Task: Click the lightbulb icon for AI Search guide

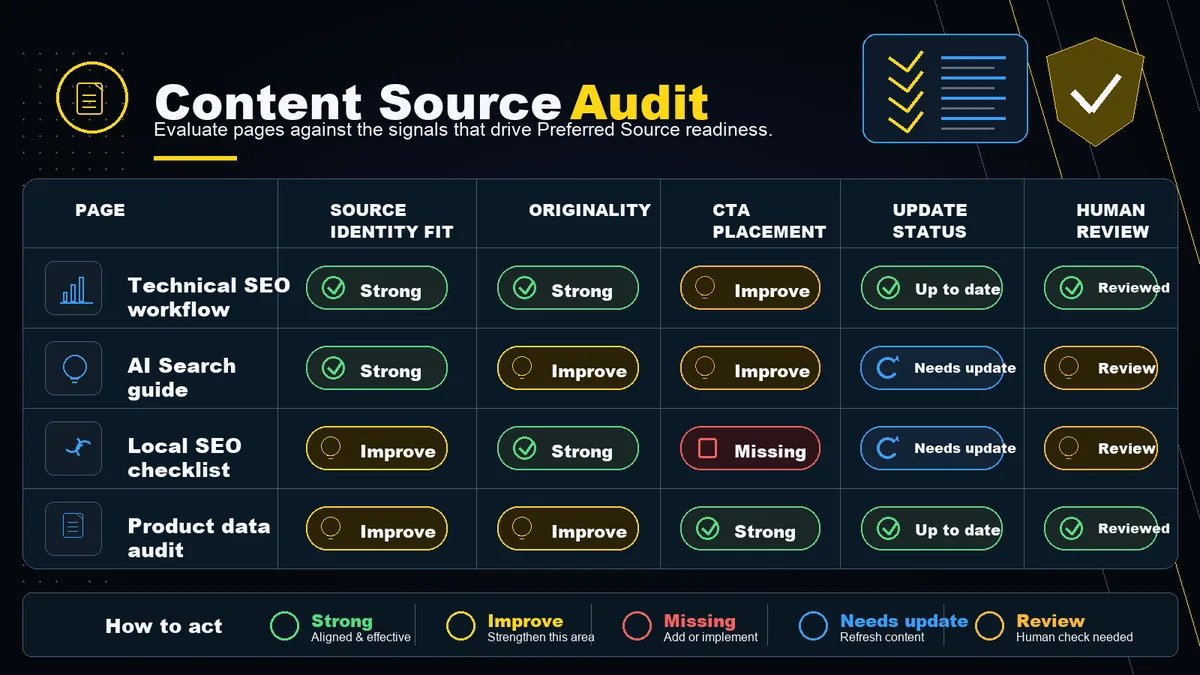Action: point(74,369)
